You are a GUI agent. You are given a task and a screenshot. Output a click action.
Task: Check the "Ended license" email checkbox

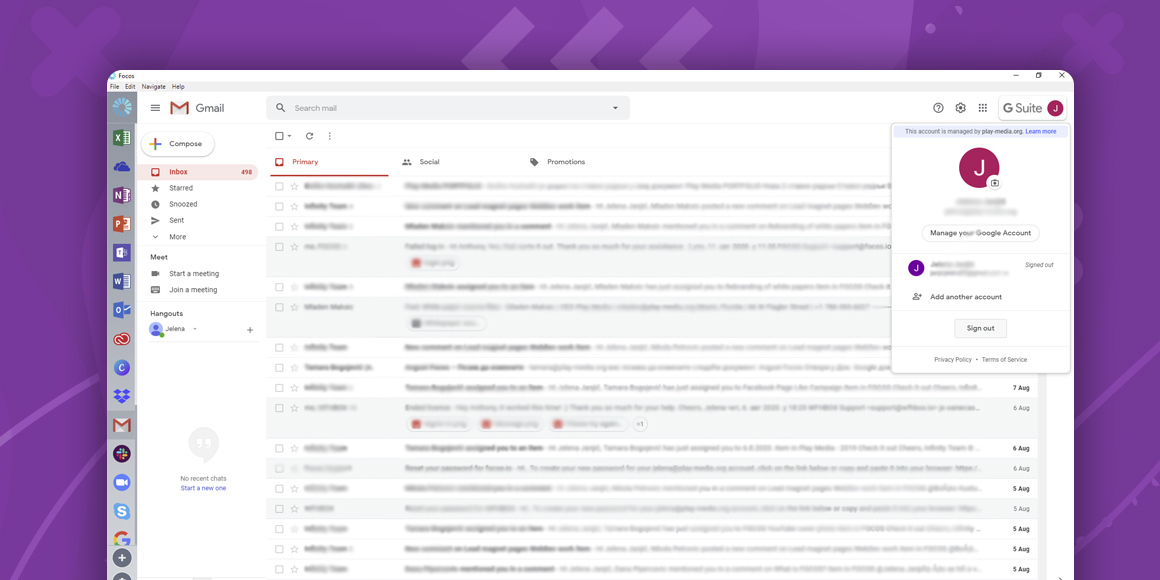pos(279,408)
